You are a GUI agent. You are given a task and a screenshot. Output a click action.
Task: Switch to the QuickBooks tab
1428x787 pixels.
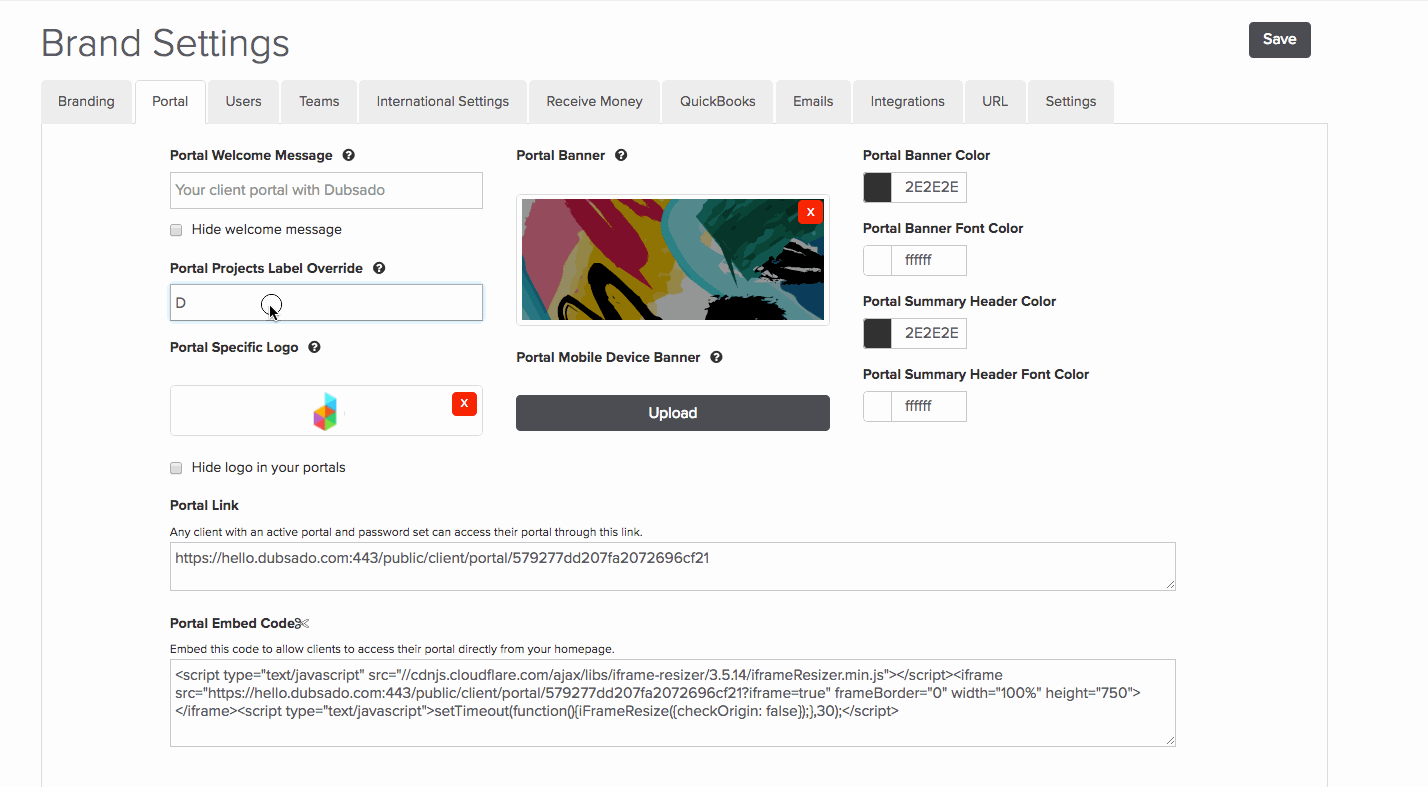718,101
